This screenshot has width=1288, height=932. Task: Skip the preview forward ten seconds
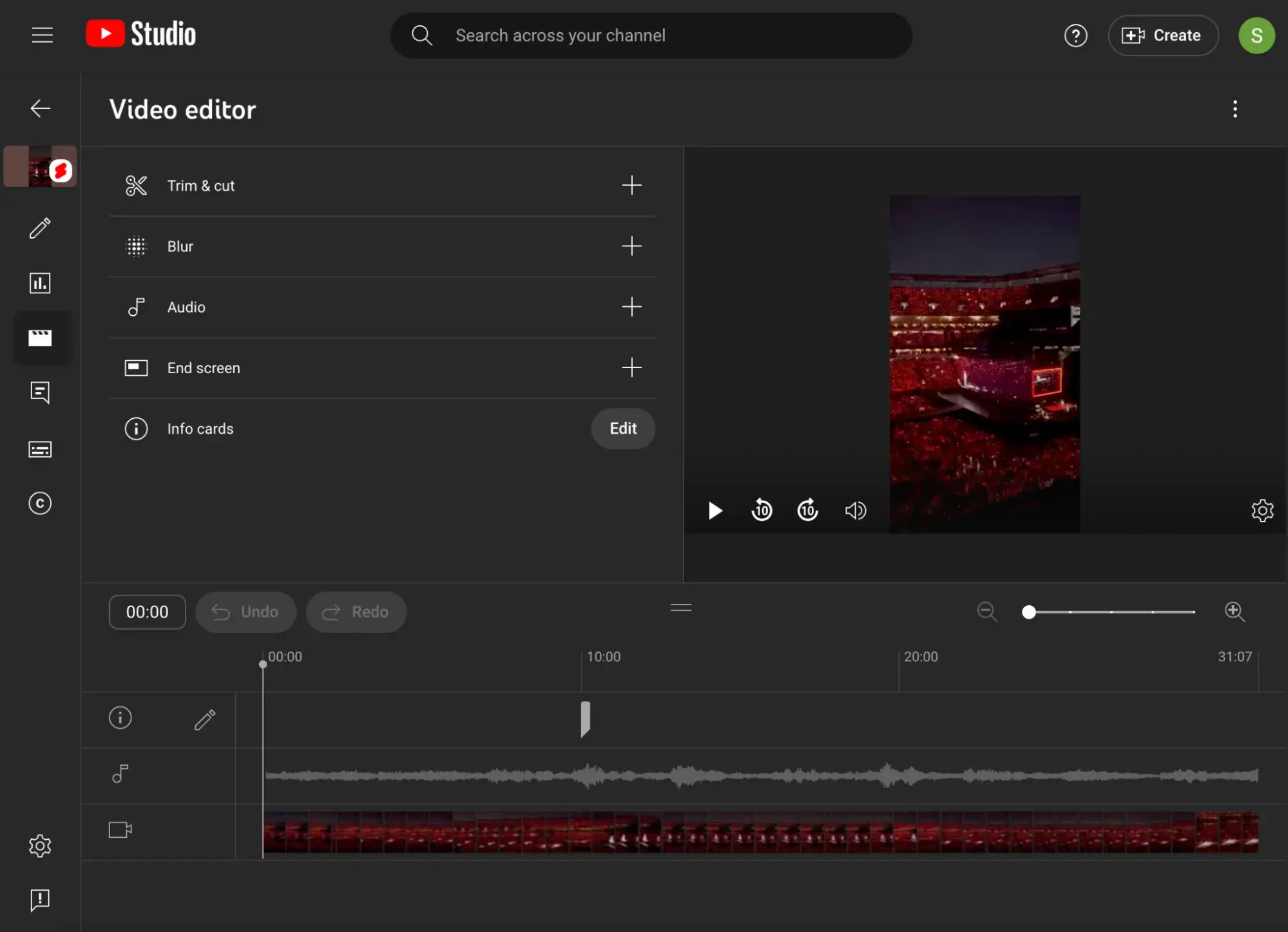pyautogui.click(x=807, y=510)
